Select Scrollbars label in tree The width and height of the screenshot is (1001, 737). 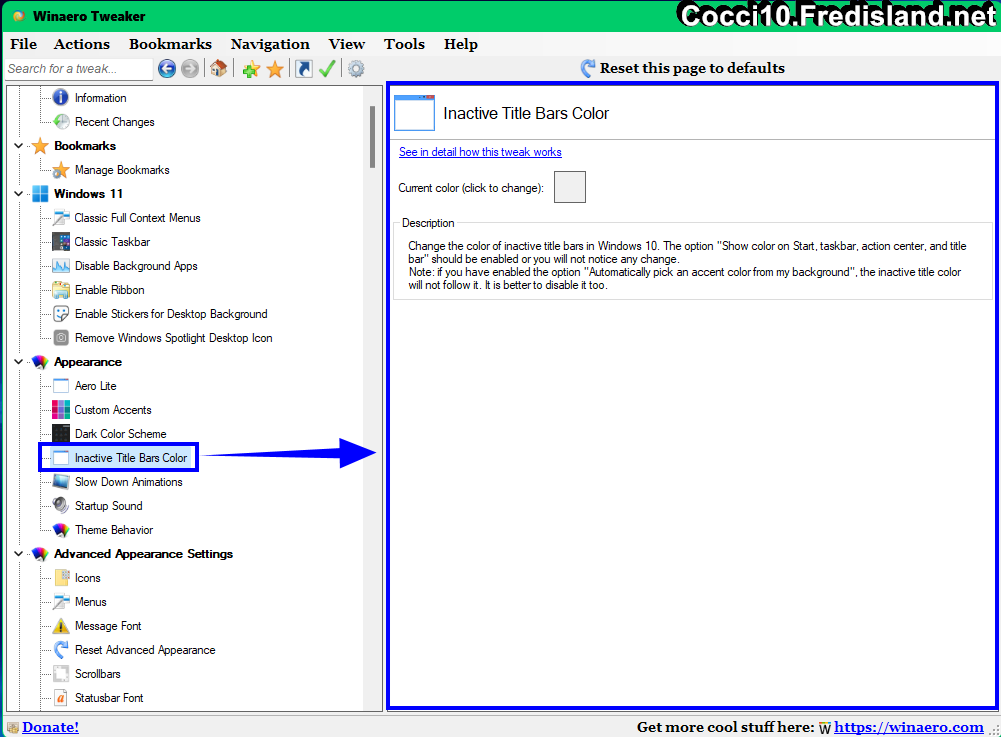point(97,674)
